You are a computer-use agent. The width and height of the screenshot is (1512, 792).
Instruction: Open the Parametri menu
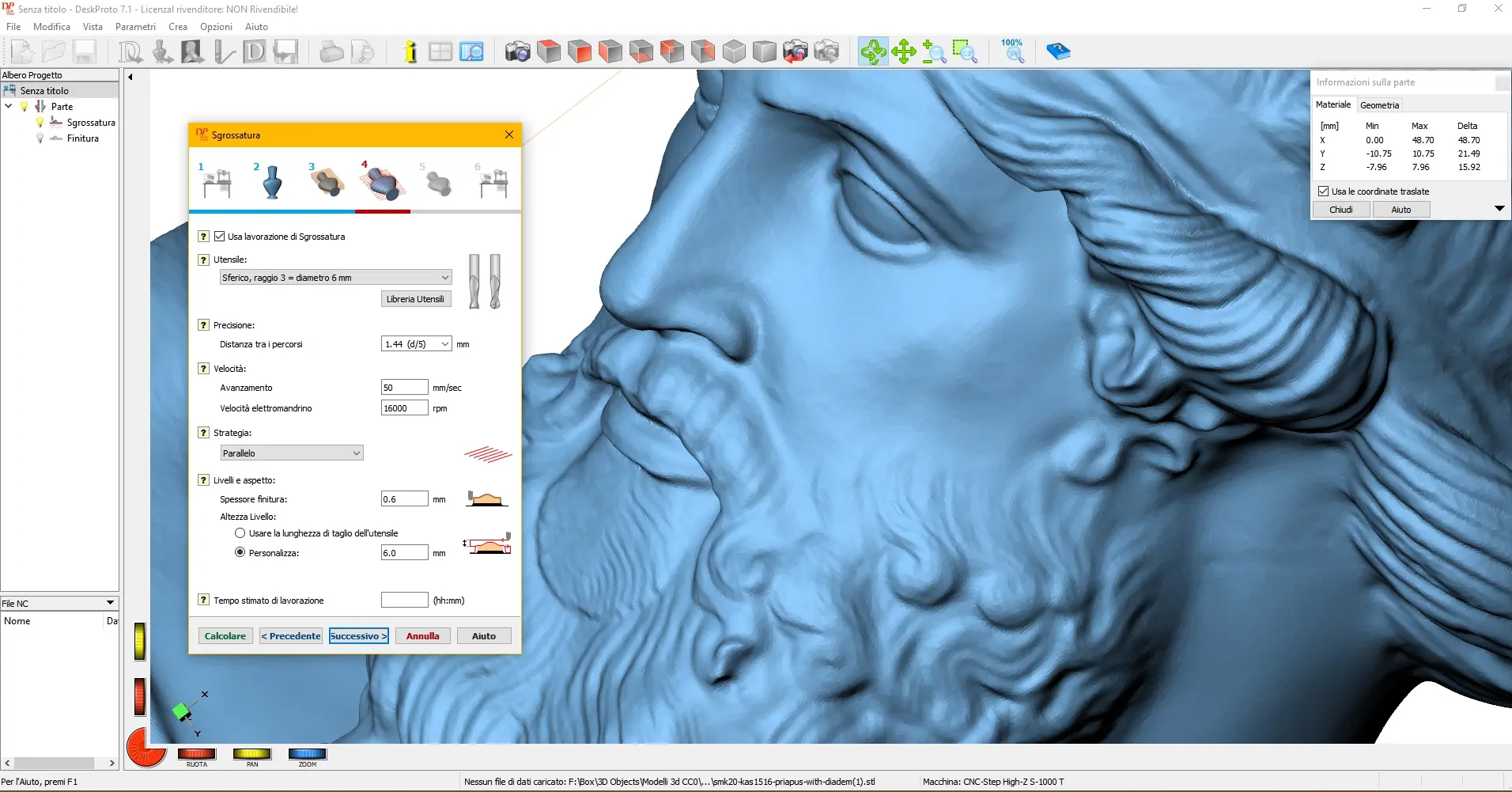[x=135, y=27]
